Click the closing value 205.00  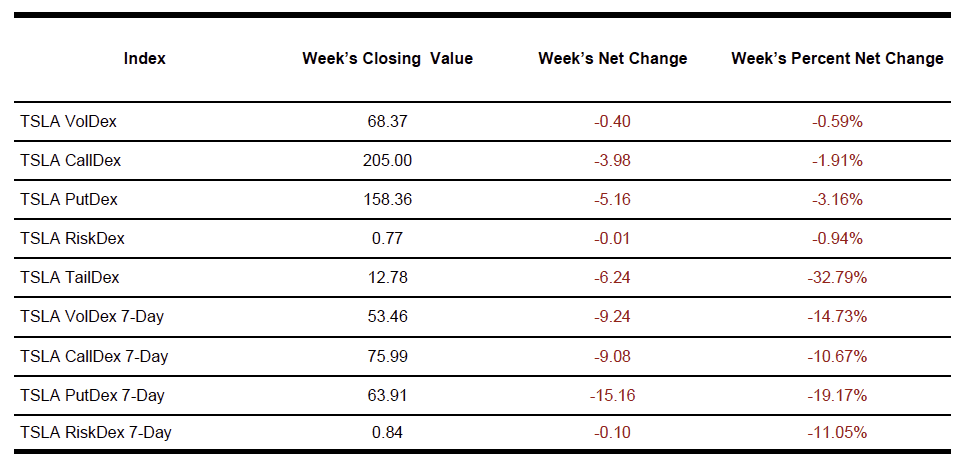pos(388,160)
